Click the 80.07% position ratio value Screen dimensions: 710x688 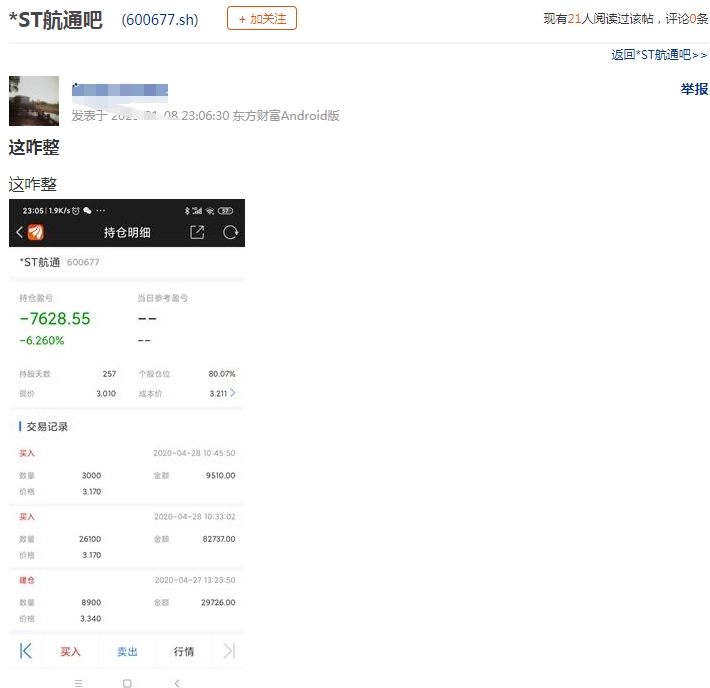click(x=222, y=374)
